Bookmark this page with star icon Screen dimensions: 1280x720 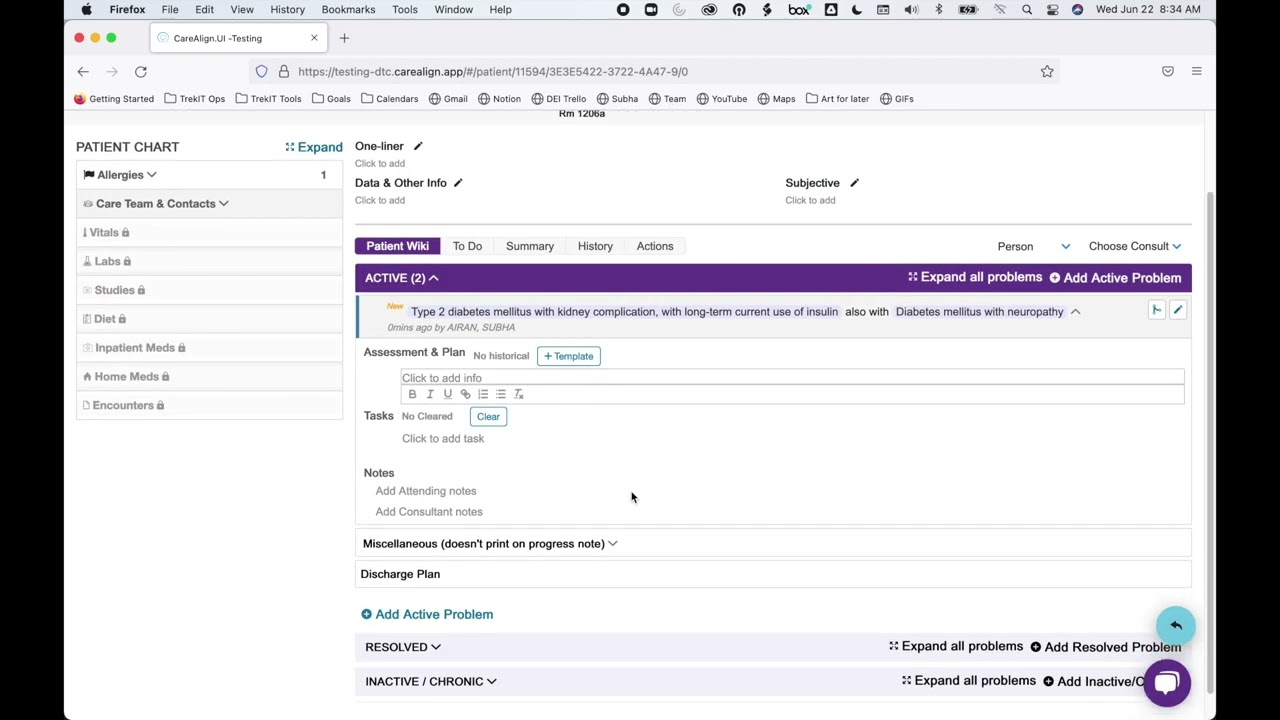tap(1047, 72)
